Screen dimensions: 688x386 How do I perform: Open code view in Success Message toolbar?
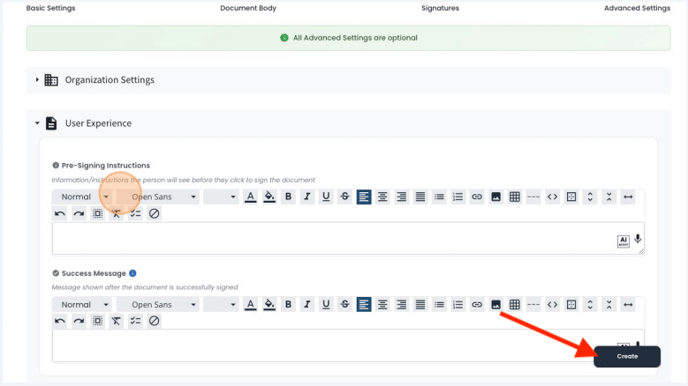tap(552, 304)
